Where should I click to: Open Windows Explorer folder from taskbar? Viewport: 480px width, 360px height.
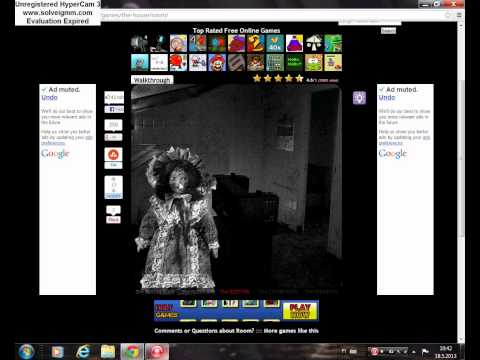coord(108,352)
